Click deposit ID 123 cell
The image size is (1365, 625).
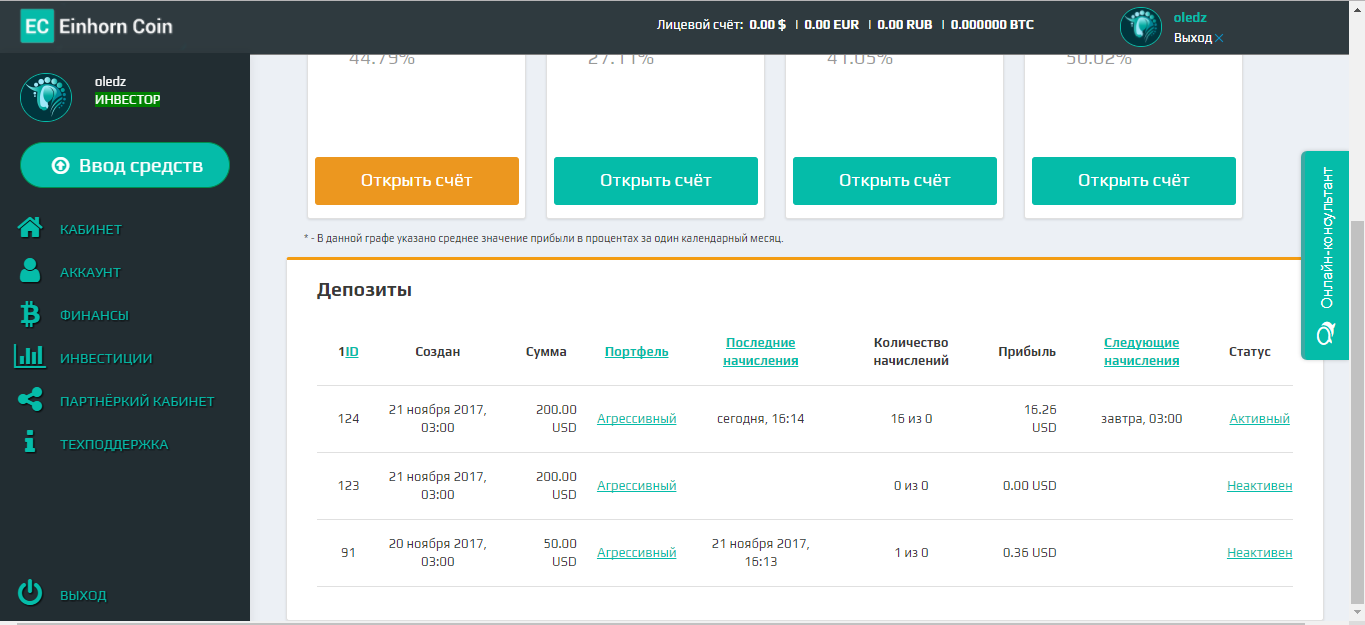tap(348, 486)
